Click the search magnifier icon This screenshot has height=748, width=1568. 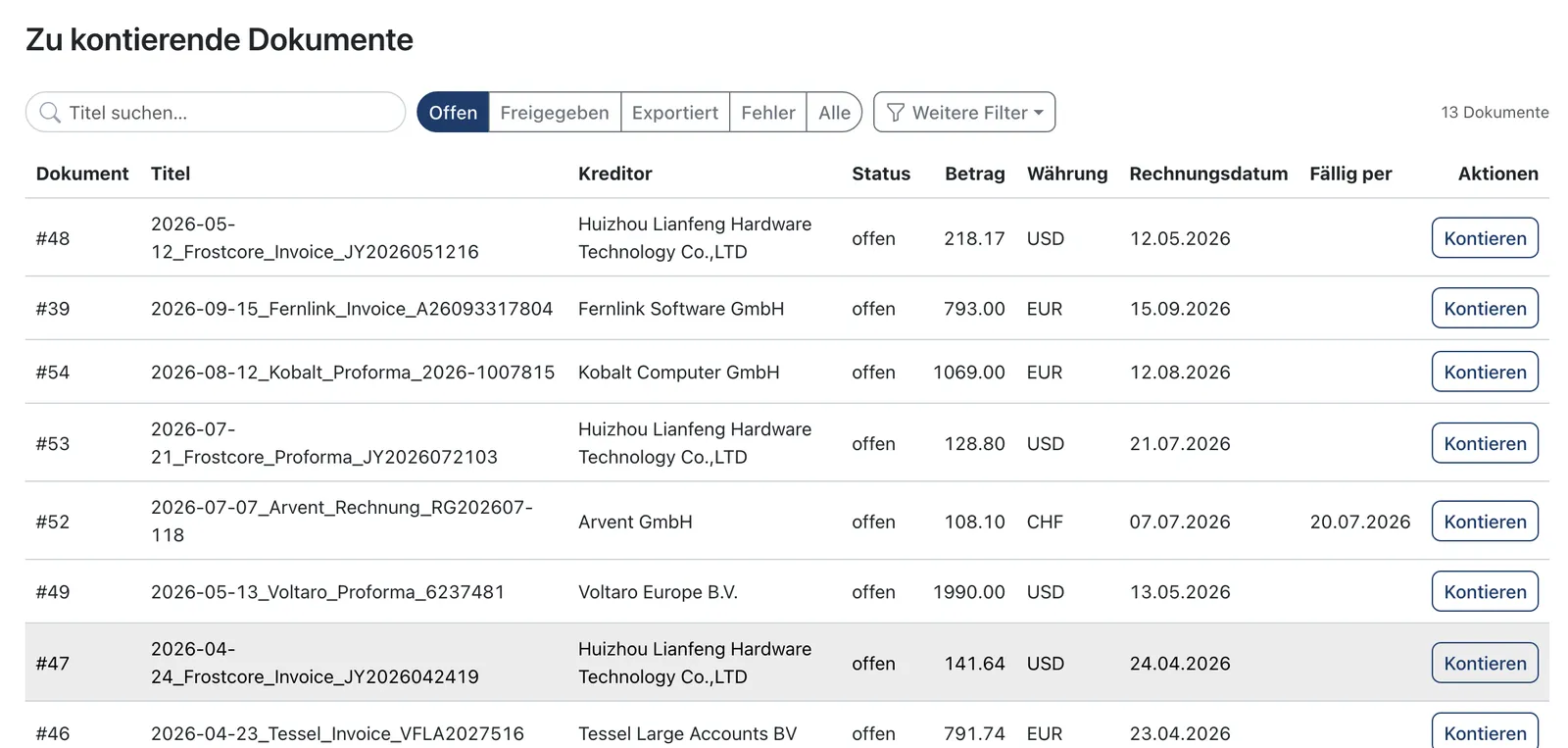point(50,113)
